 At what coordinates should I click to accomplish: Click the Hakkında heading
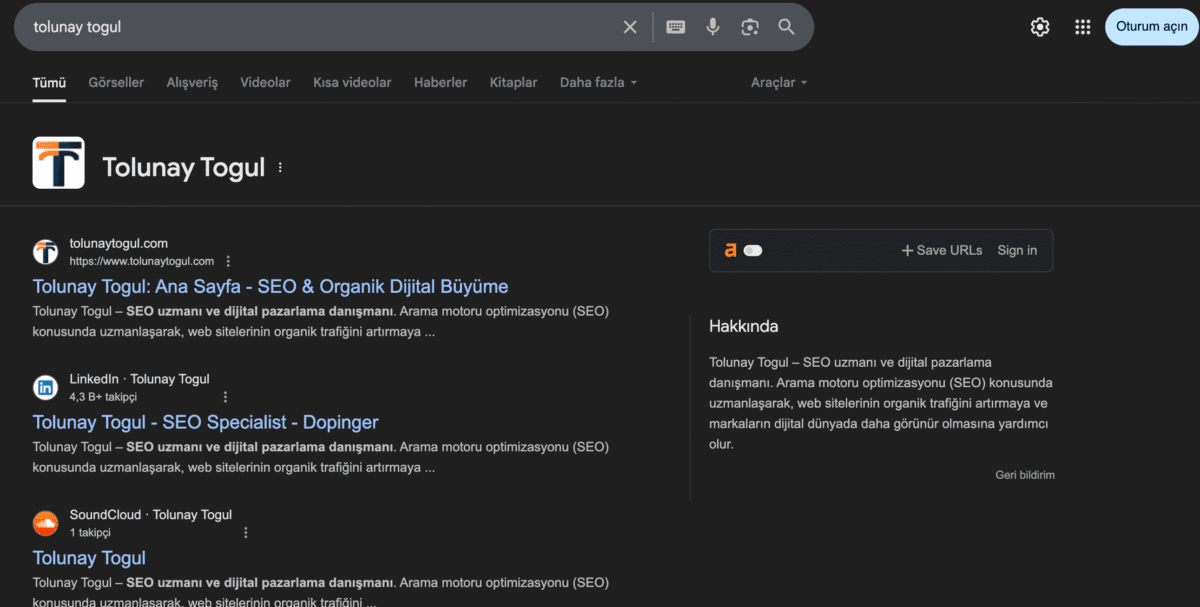(x=743, y=326)
